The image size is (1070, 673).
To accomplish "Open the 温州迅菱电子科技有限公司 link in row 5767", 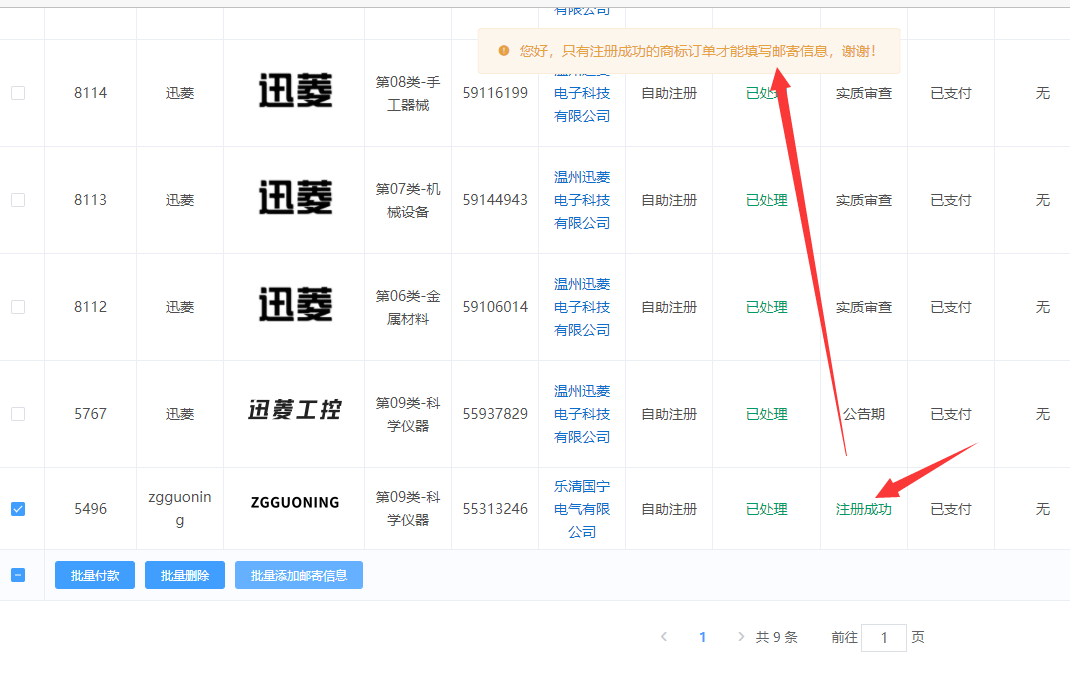I will pos(582,414).
